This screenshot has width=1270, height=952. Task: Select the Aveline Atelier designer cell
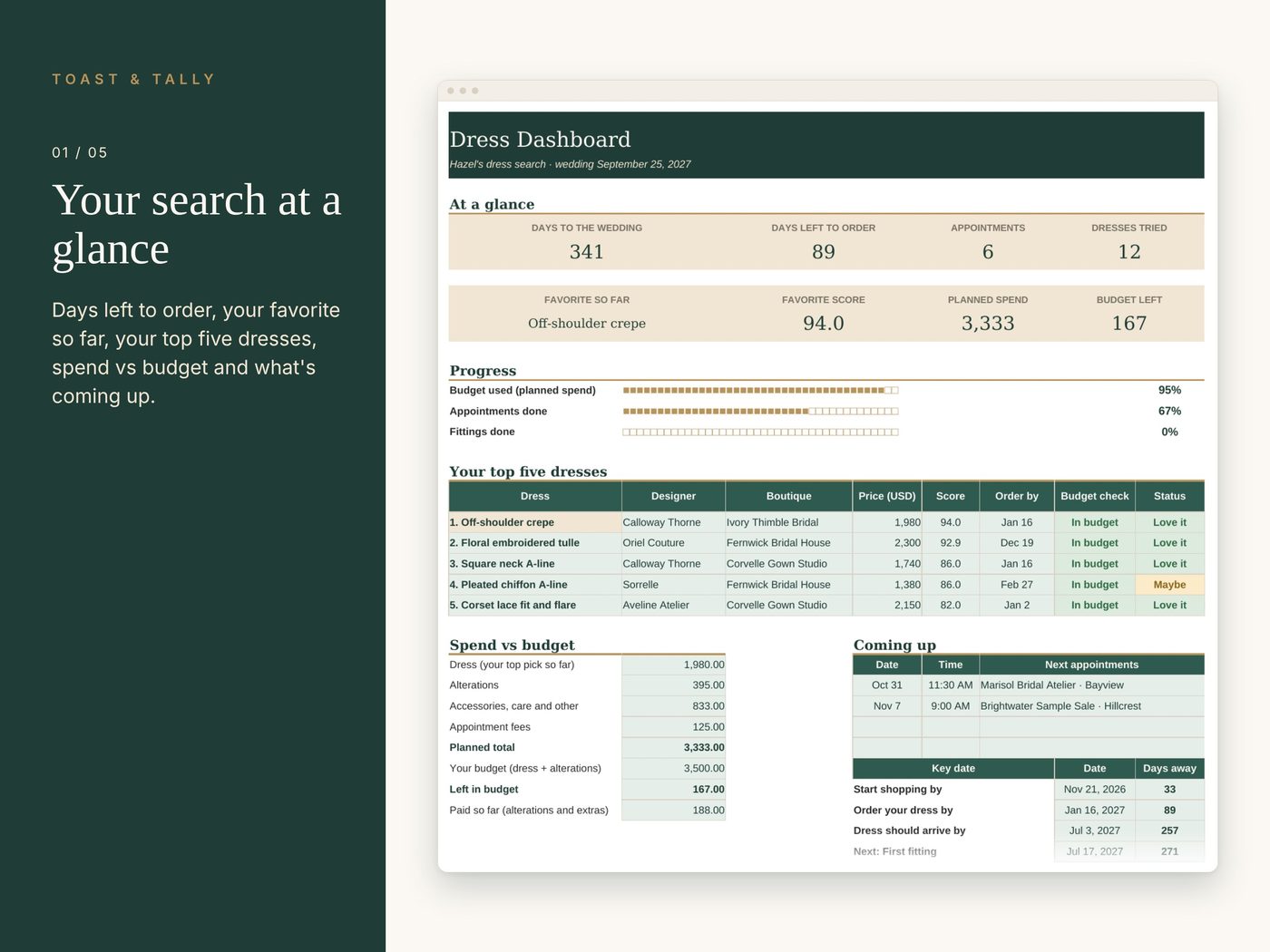click(x=673, y=606)
